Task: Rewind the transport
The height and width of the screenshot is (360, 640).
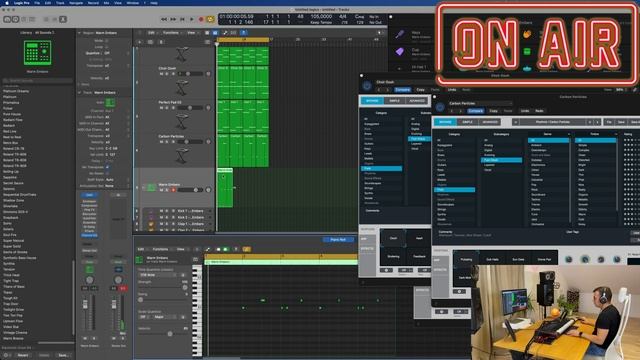Action: (x=164, y=19)
